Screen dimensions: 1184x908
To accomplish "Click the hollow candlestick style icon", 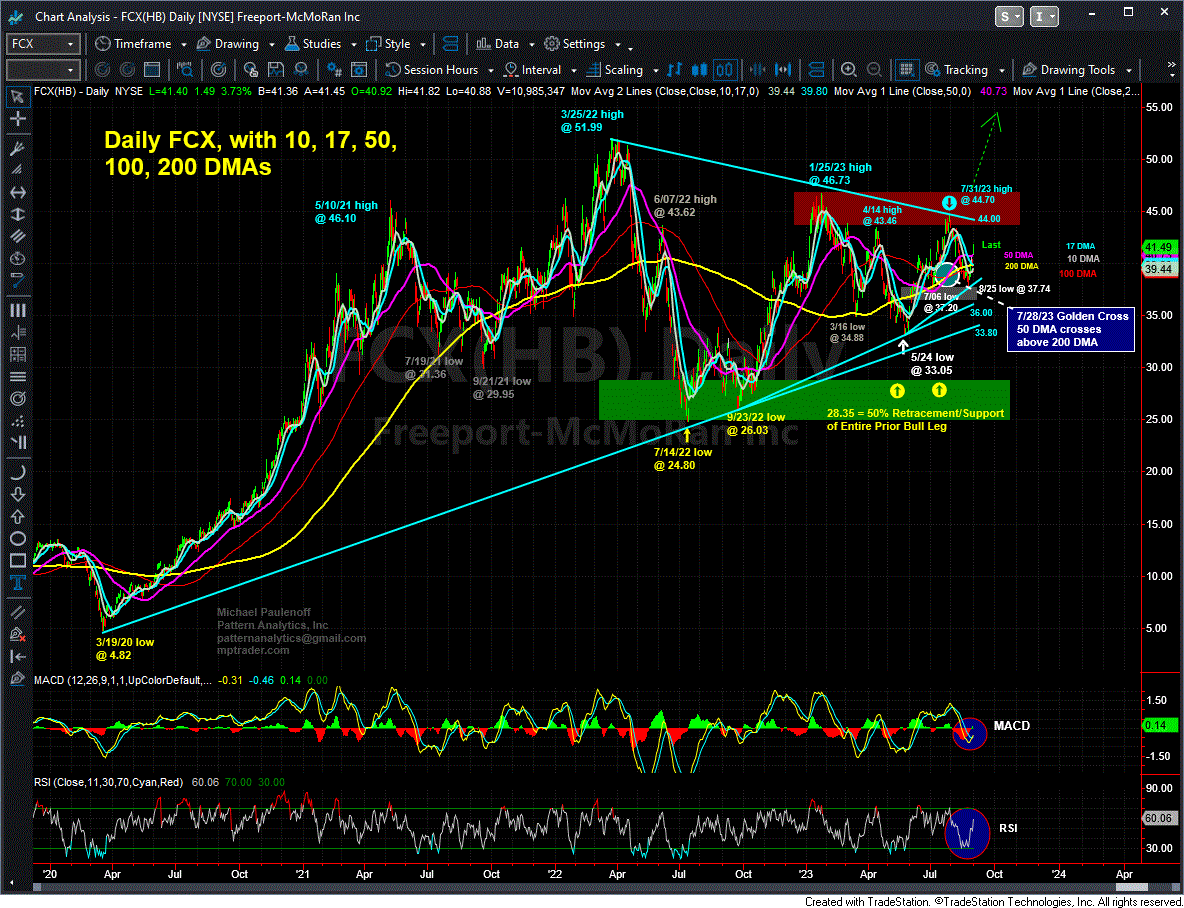I will [x=725, y=70].
